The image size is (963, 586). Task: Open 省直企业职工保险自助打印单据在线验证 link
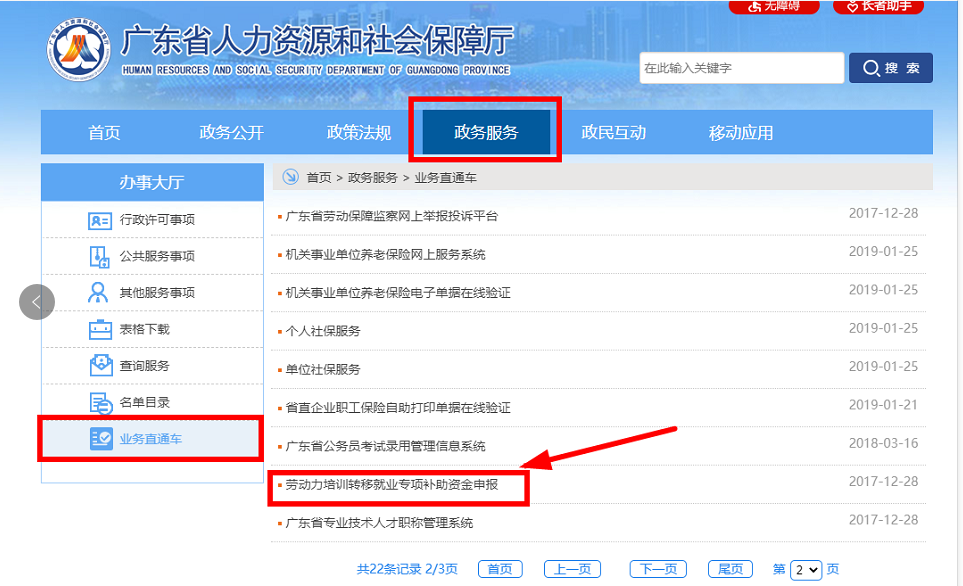pos(398,408)
